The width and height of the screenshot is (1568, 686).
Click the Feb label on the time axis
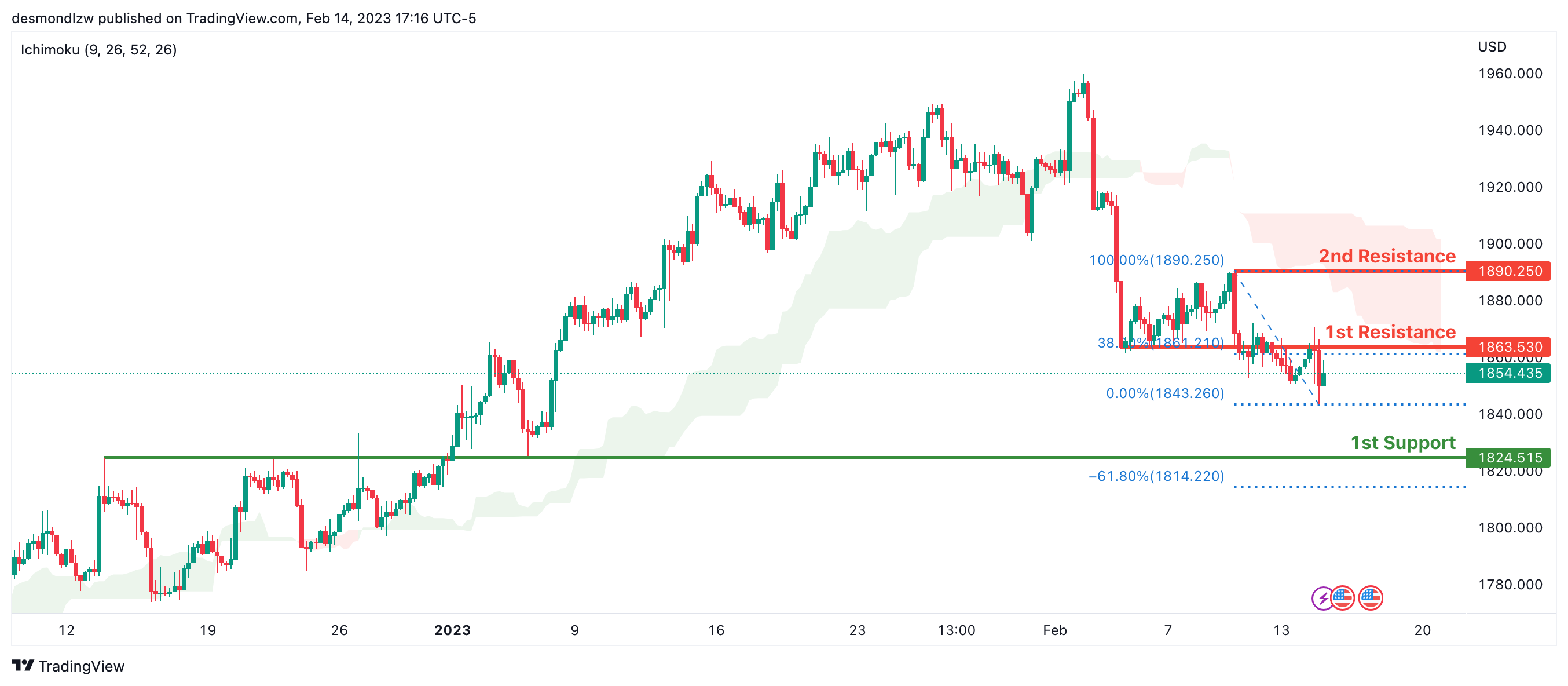pos(1054,630)
